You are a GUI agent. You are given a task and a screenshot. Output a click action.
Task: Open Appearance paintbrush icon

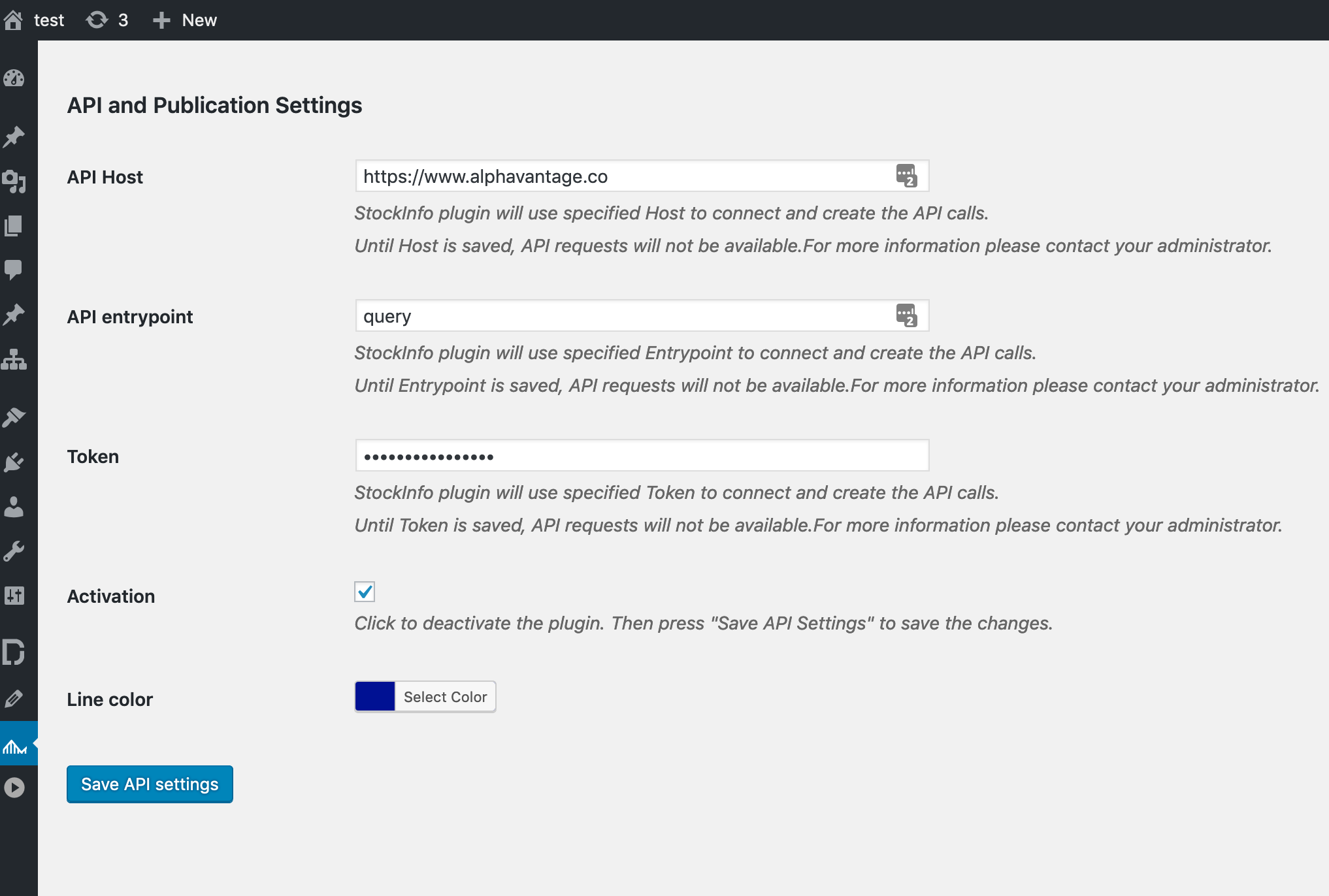point(14,417)
